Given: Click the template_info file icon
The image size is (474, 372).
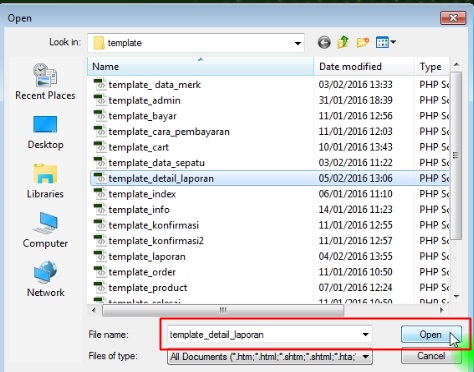Looking at the screenshot, I should click(99, 209).
